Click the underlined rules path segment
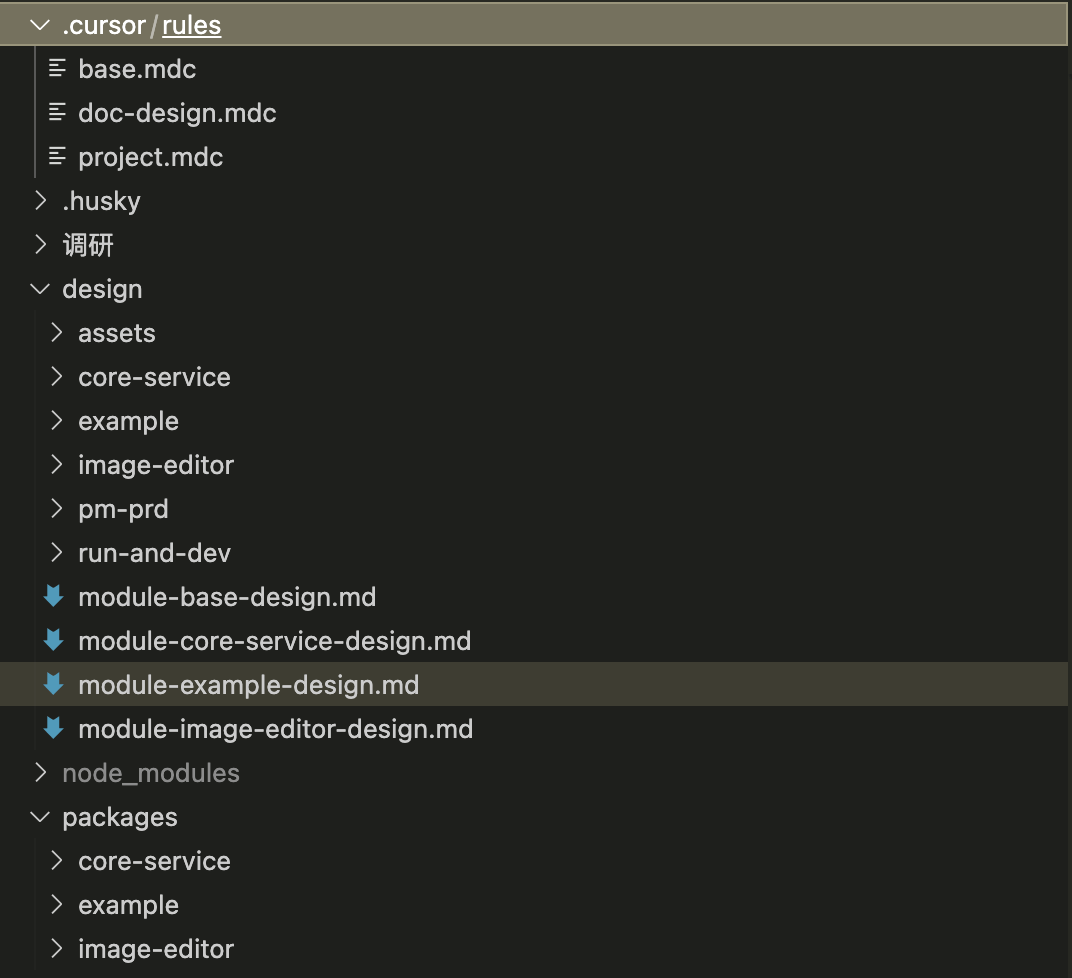Screen dimensions: 1072x978 [191, 25]
